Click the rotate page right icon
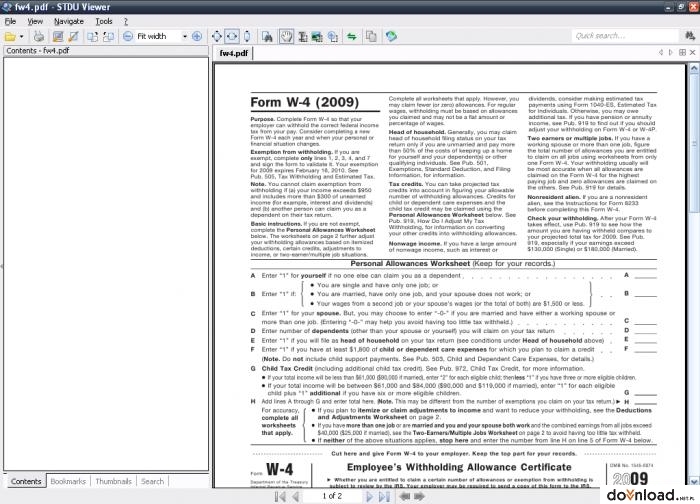Screen dimensions: 700x504 click(108, 37)
